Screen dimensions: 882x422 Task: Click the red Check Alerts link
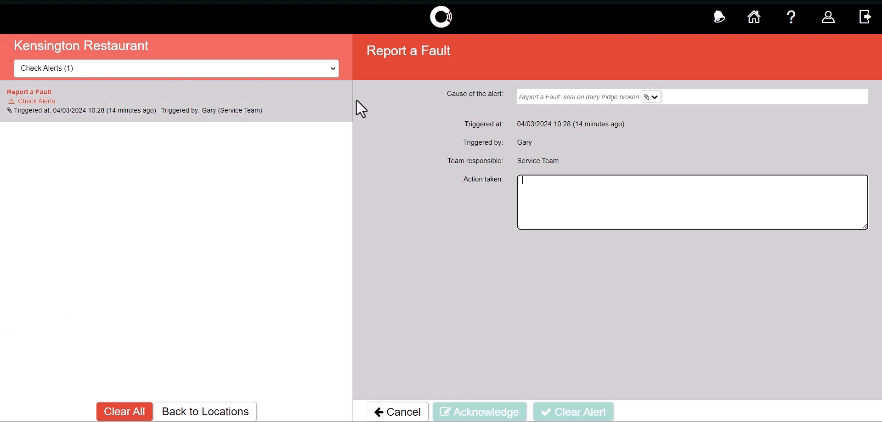click(37, 101)
